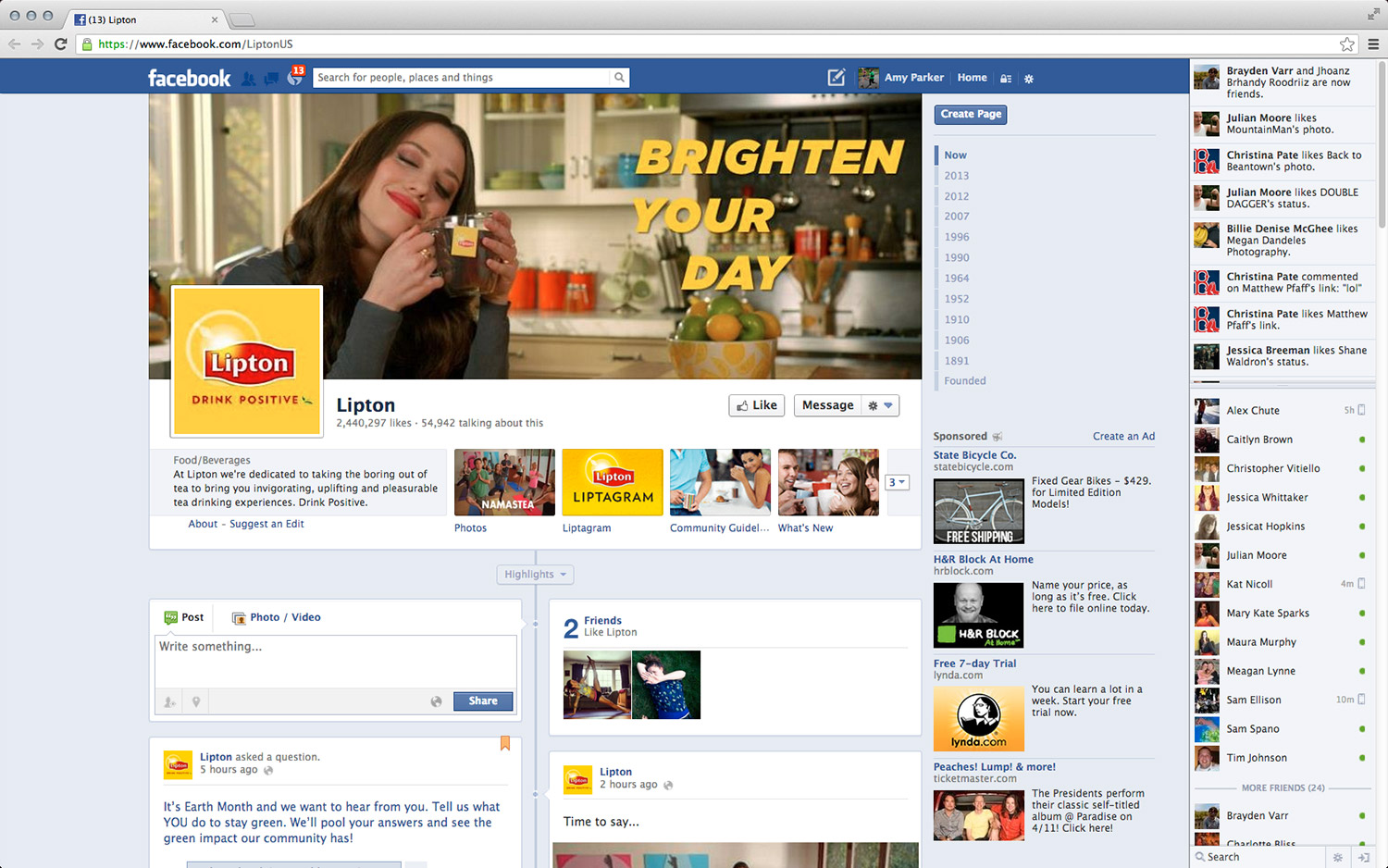Screen dimensions: 1388x868
Task: Open the Community Guidelines thumbnail
Action: point(720,482)
